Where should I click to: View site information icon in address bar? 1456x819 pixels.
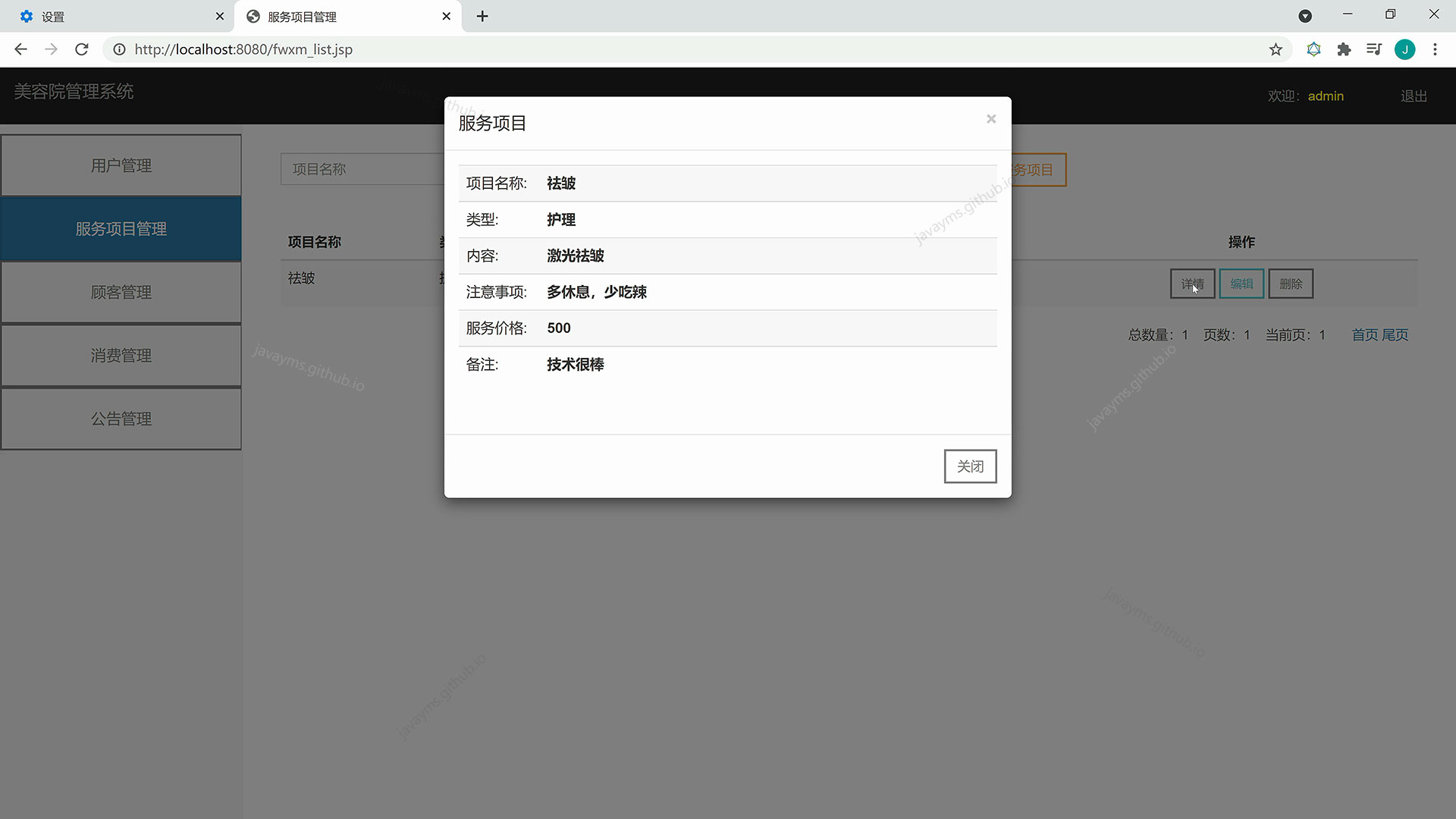pos(119,50)
